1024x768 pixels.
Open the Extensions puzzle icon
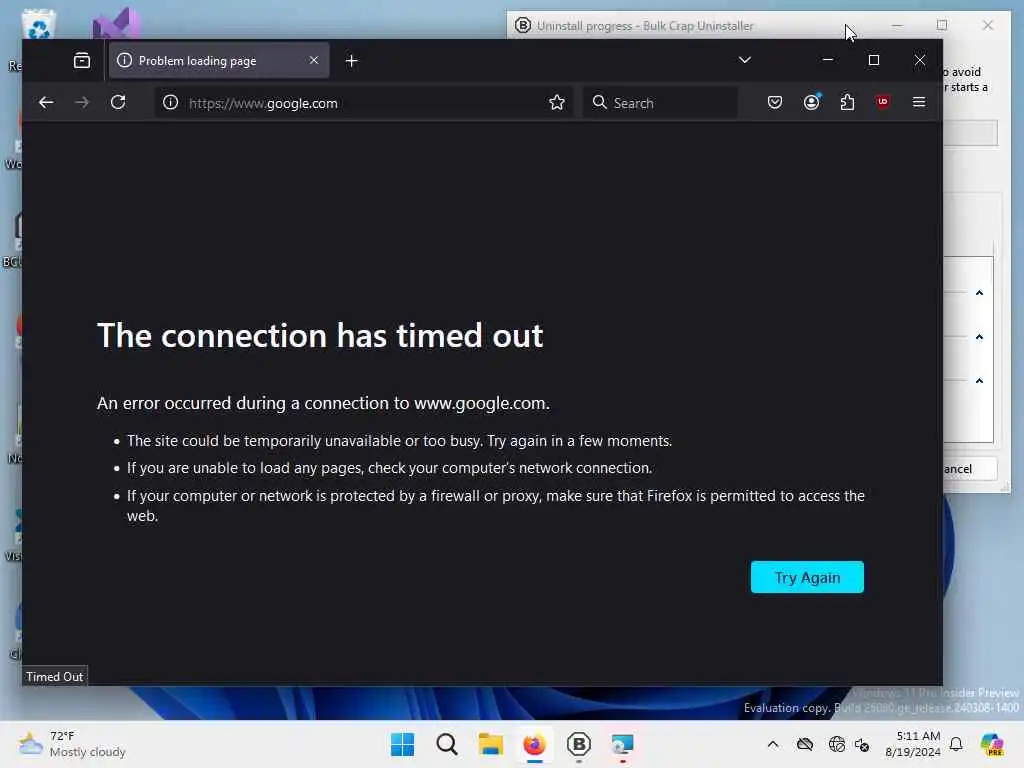point(847,103)
